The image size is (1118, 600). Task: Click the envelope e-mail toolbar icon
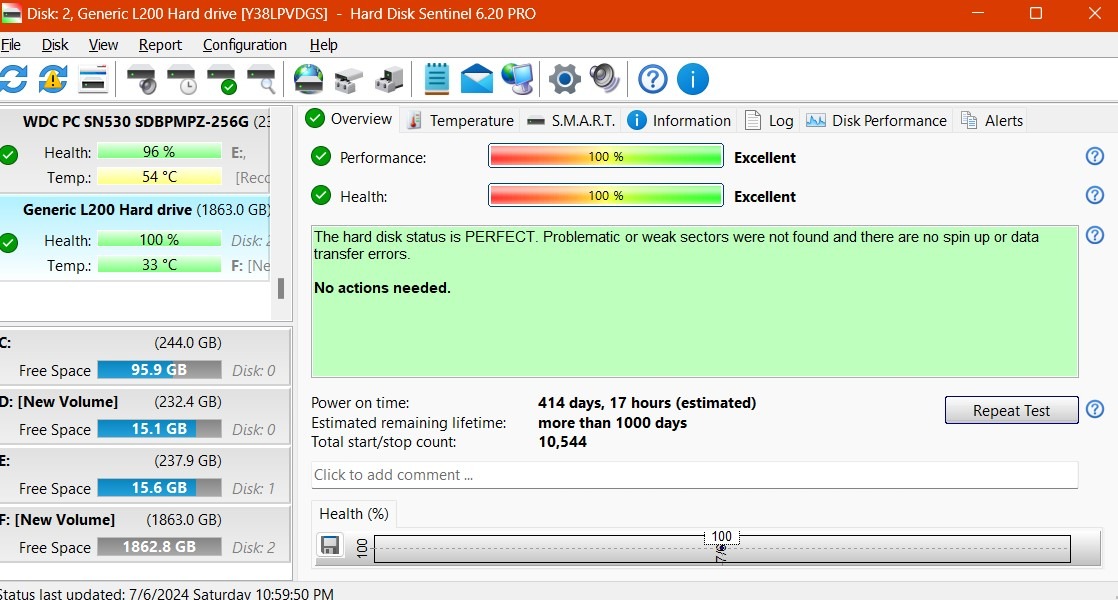pyautogui.click(x=477, y=79)
